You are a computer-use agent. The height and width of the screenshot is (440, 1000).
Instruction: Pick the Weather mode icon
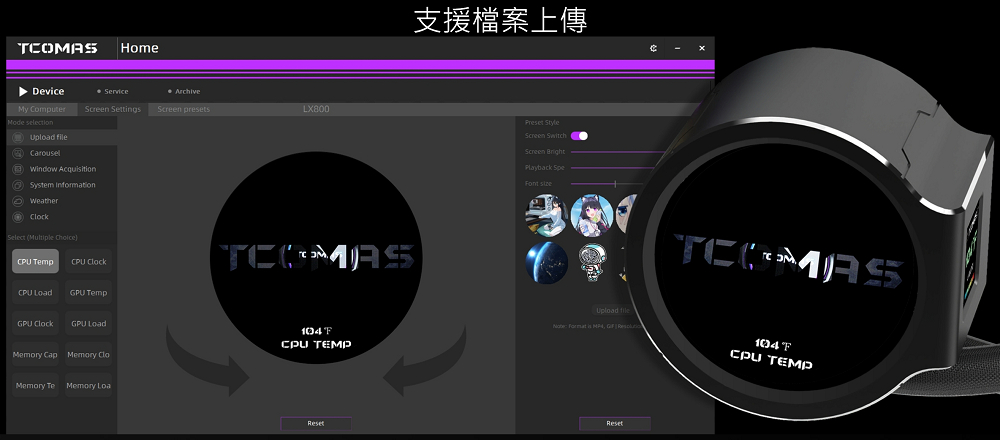(x=18, y=201)
